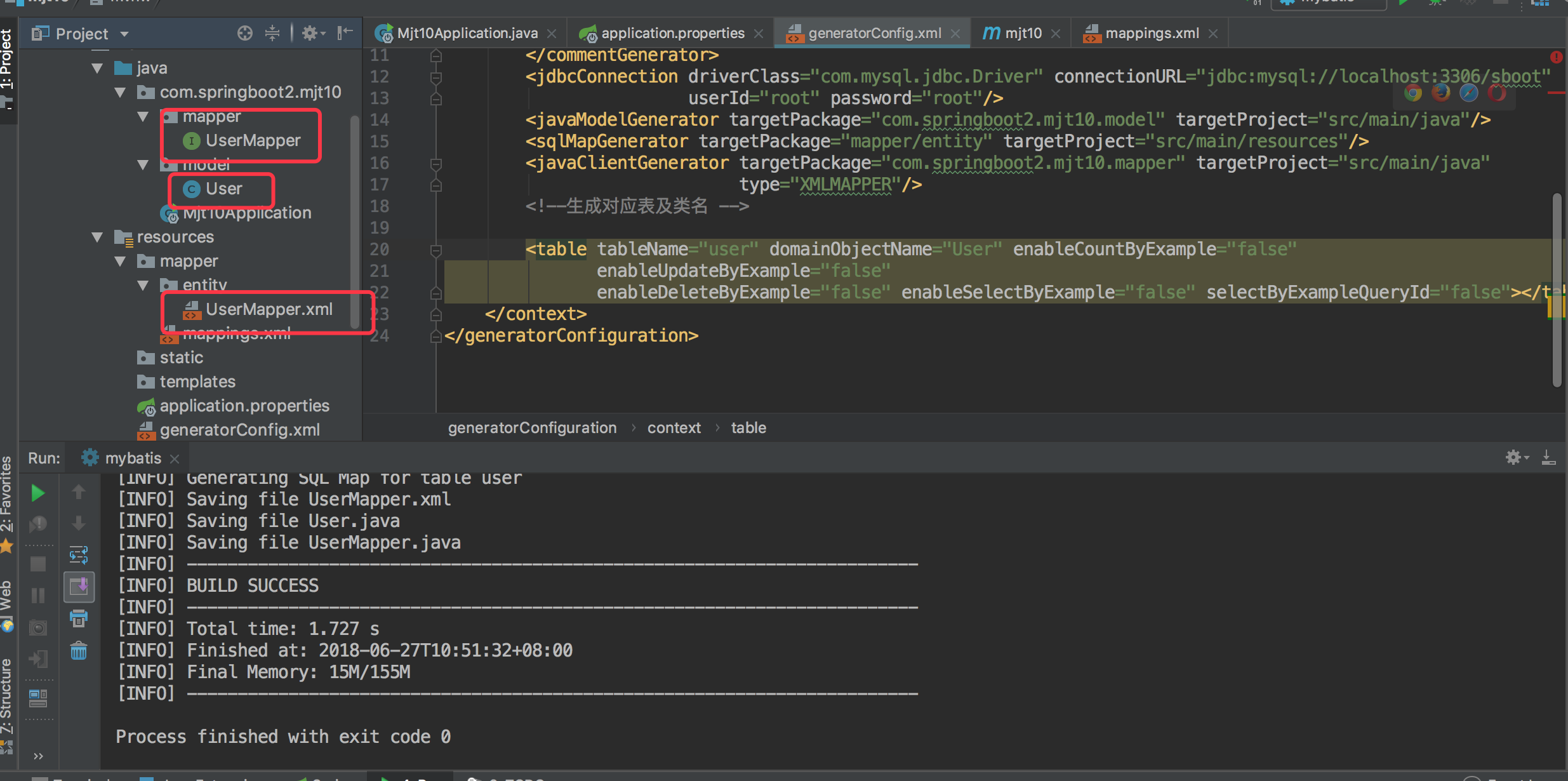Collapse the java folder tree node
The width and height of the screenshot is (1568, 781).
[97, 68]
